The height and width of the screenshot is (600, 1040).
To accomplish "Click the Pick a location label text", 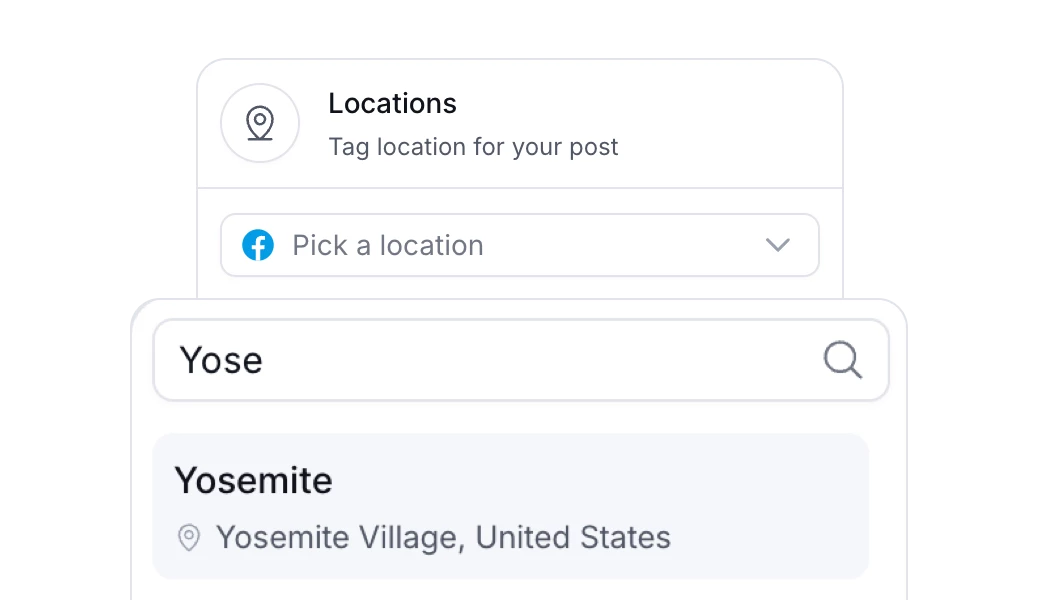I will click(x=386, y=245).
